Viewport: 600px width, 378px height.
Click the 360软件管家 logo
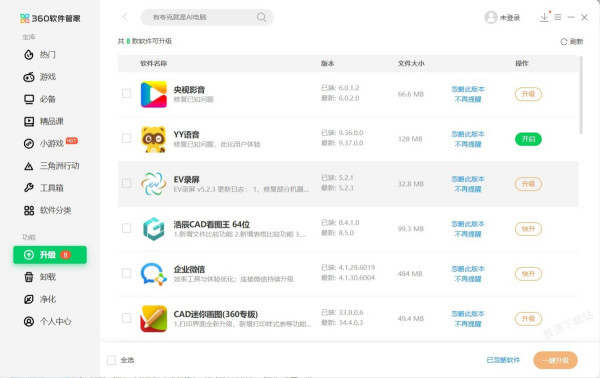tap(50, 18)
